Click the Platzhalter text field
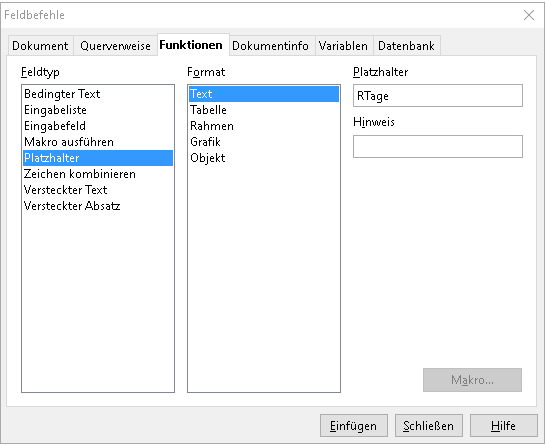This screenshot has height=445, width=546. [x=438, y=95]
